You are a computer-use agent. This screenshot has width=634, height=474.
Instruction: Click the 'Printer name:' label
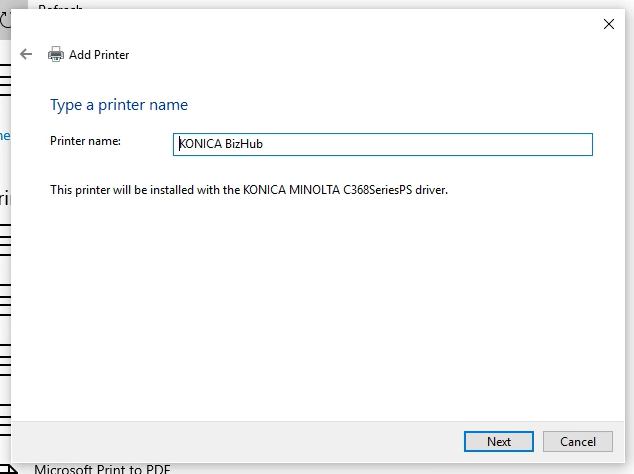(85, 141)
